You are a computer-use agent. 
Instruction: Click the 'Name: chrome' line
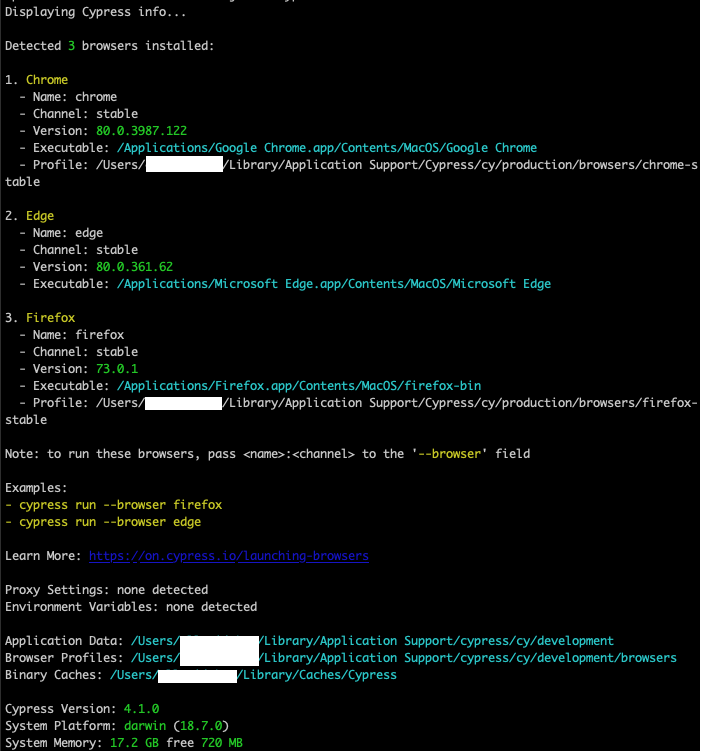(68, 97)
